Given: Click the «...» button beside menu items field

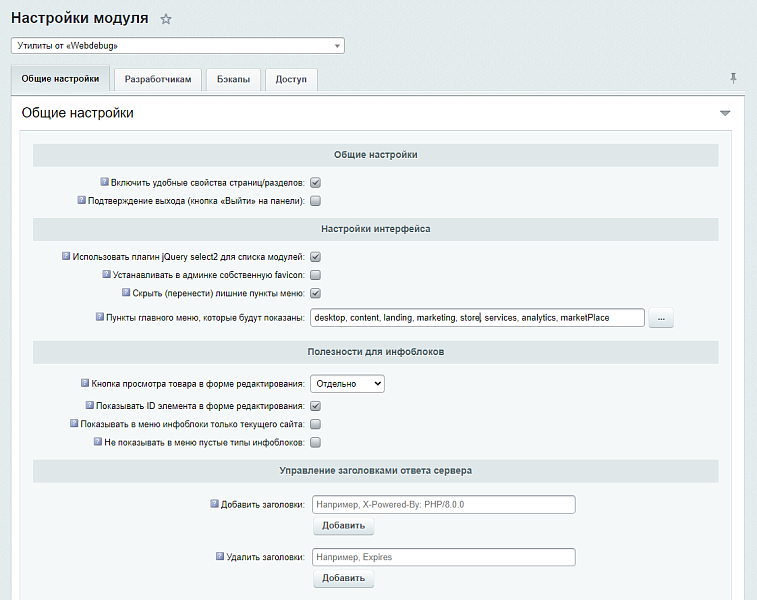Looking at the screenshot, I should pos(662,318).
